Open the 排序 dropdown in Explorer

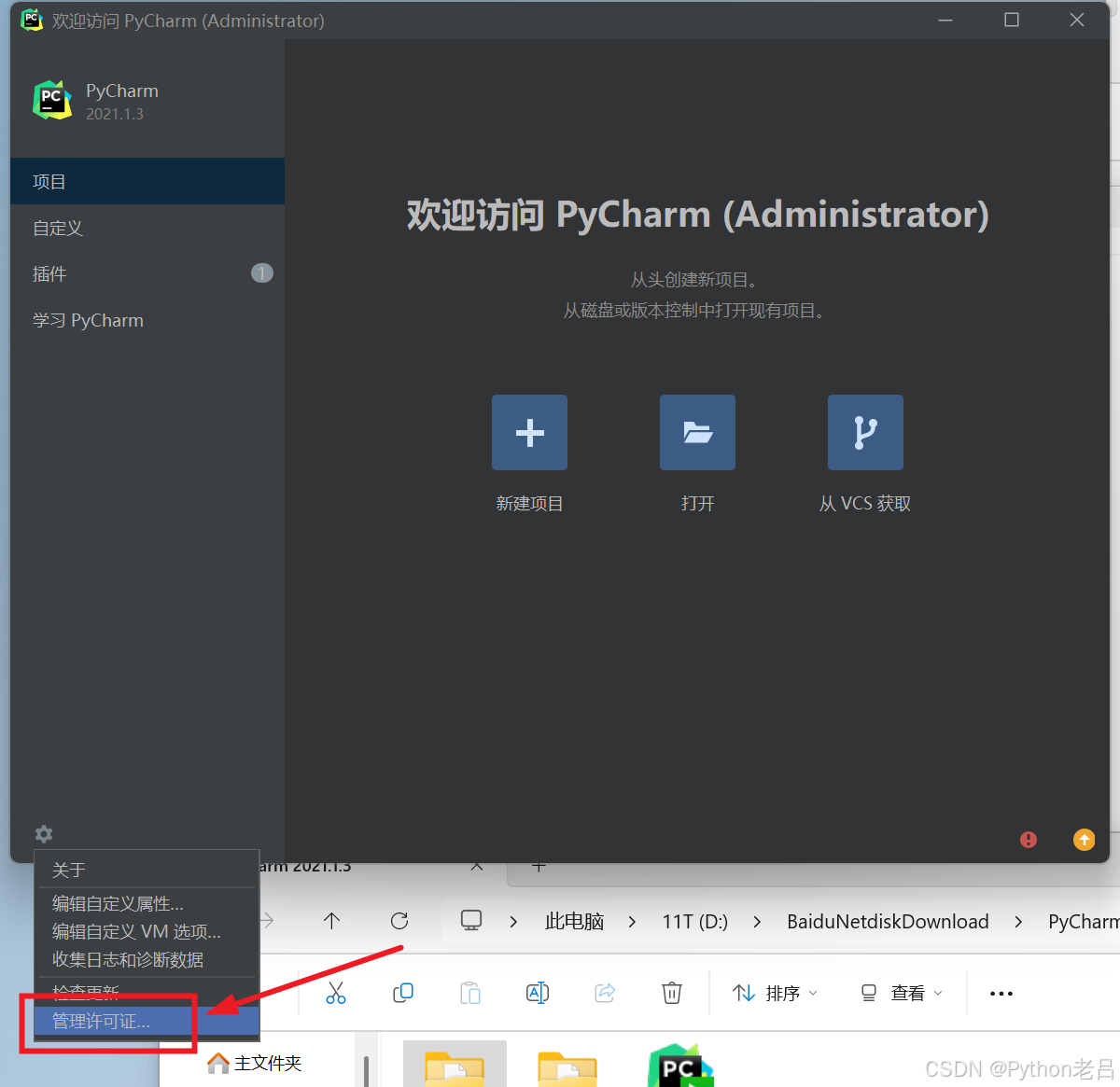(x=776, y=993)
